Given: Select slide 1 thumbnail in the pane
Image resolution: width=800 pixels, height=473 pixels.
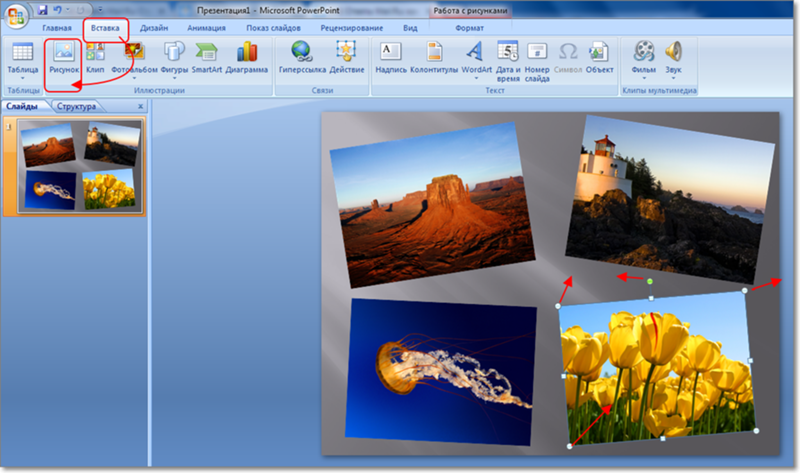Looking at the screenshot, I should (x=79, y=166).
